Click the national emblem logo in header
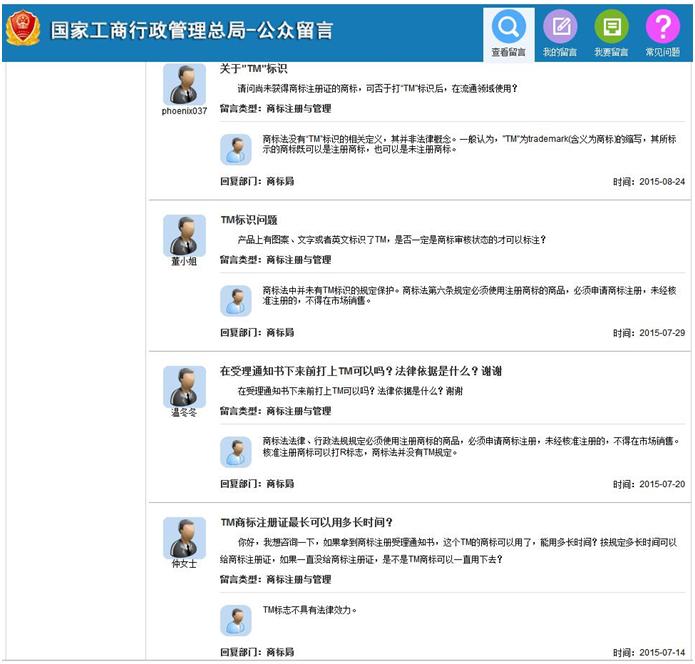This screenshot has height=664, width=695. click(23, 29)
